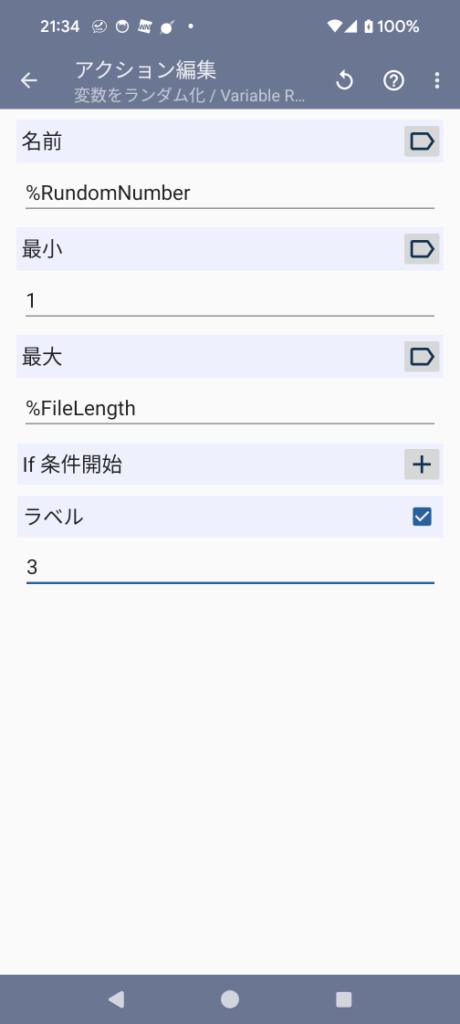The height and width of the screenshot is (1024, 460).
Task: Tap the ラベル section header
Action: click(x=230, y=517)
